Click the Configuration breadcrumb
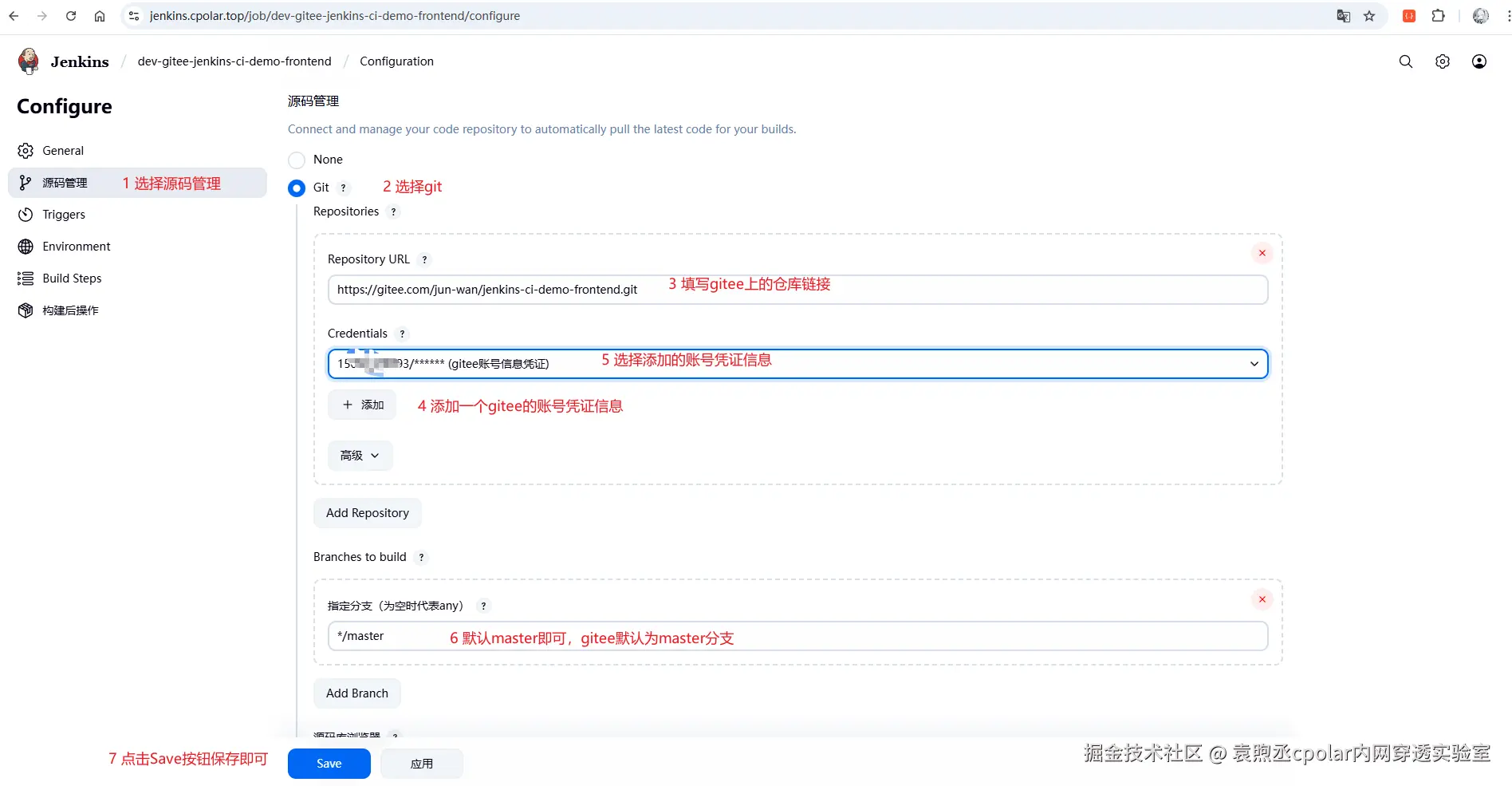This screenshot has height=786, width=1512. pos(396,61)
